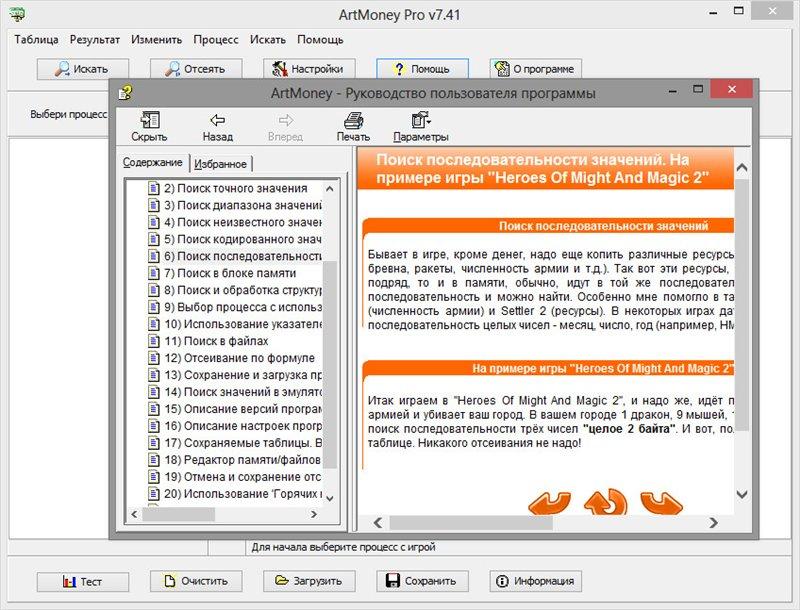Click the Помощь help button
This screenshot has width=800, height=610.
pos(422,69)
